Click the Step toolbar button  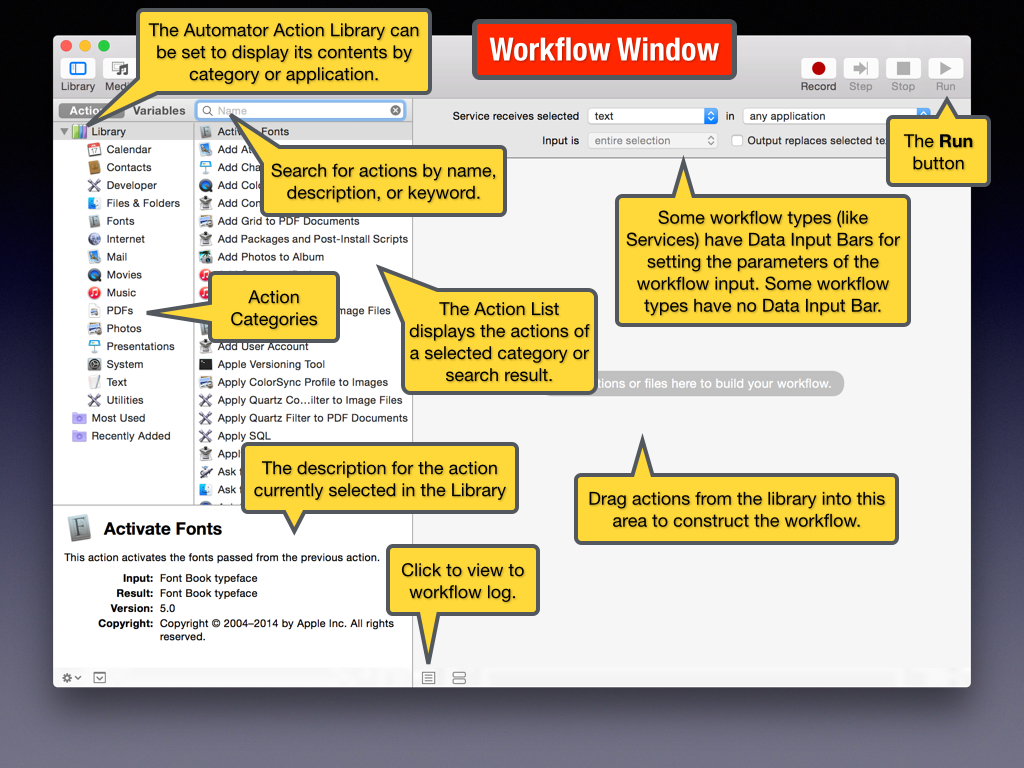860,69
